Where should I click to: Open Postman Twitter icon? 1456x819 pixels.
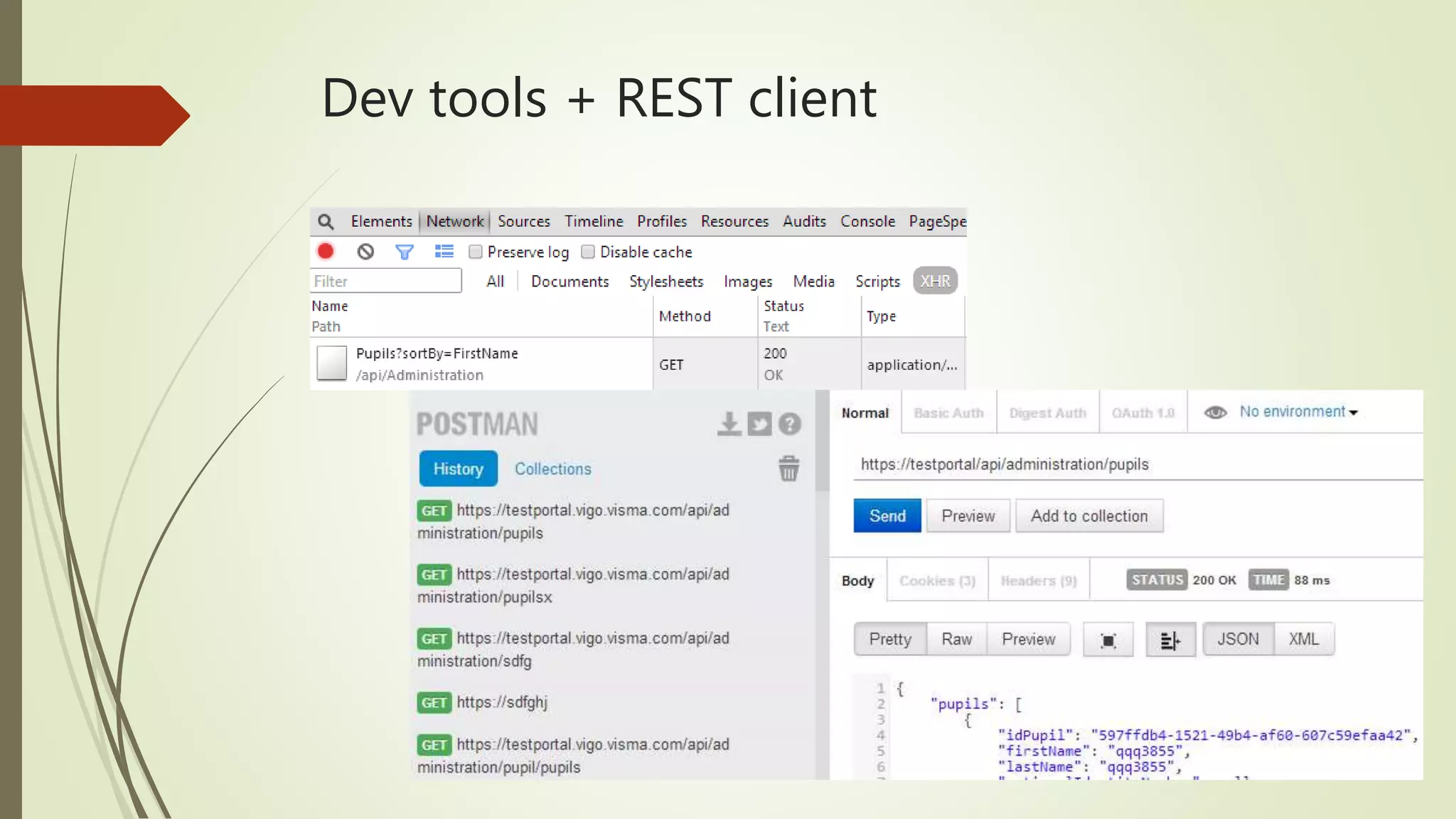pyautogui.click(x=759, y=424)
